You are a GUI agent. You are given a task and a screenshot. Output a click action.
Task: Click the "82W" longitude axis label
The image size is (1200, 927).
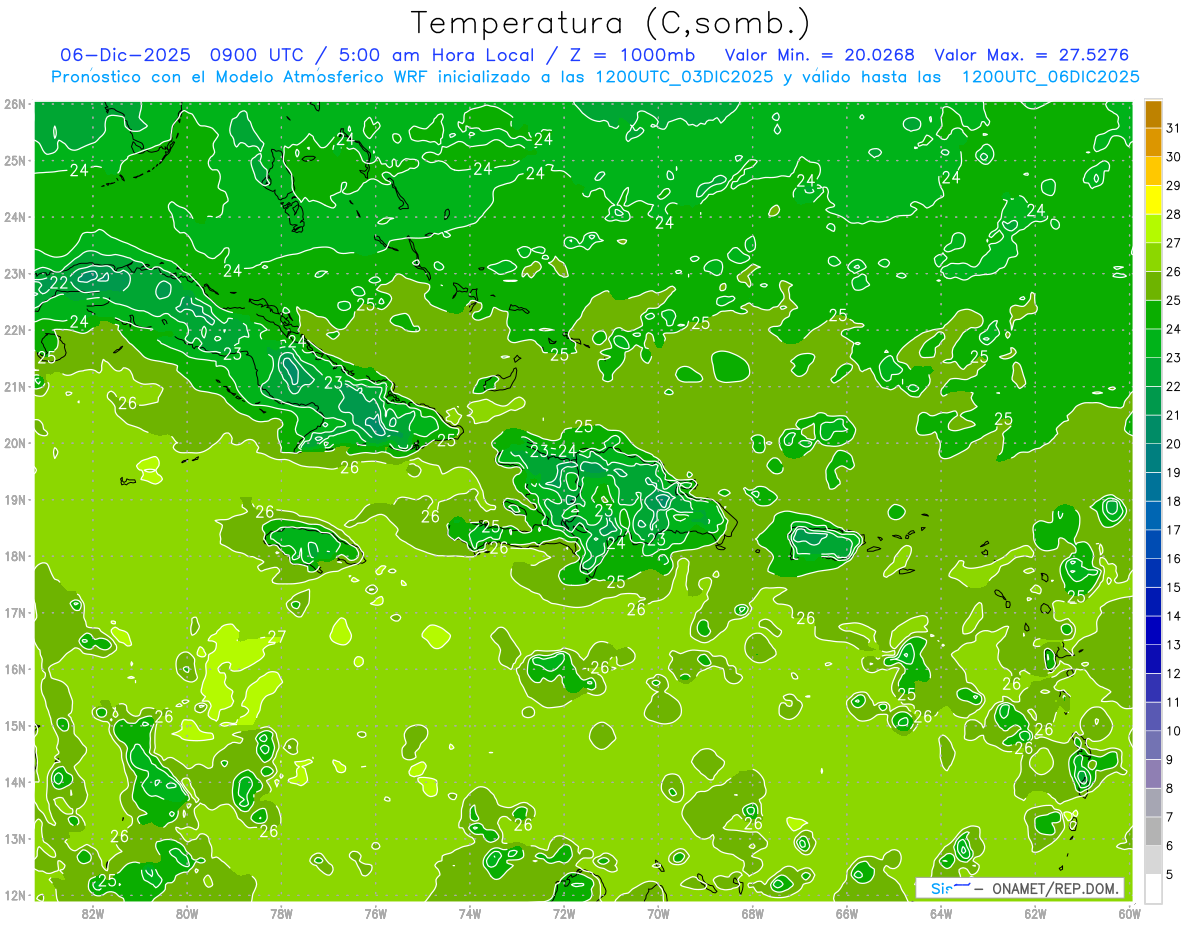(93, 913)
